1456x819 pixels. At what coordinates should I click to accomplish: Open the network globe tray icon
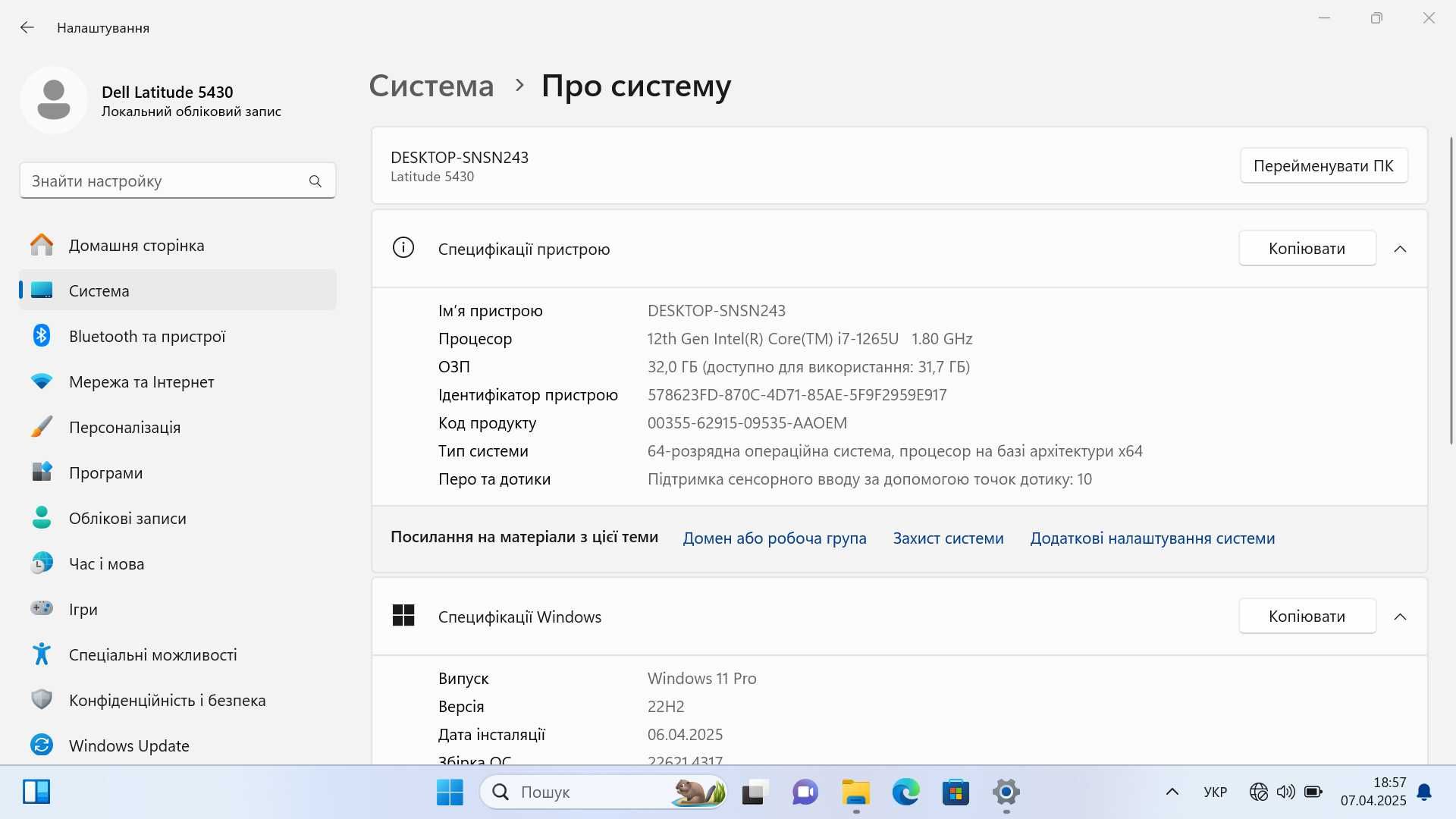point(1259,792)
